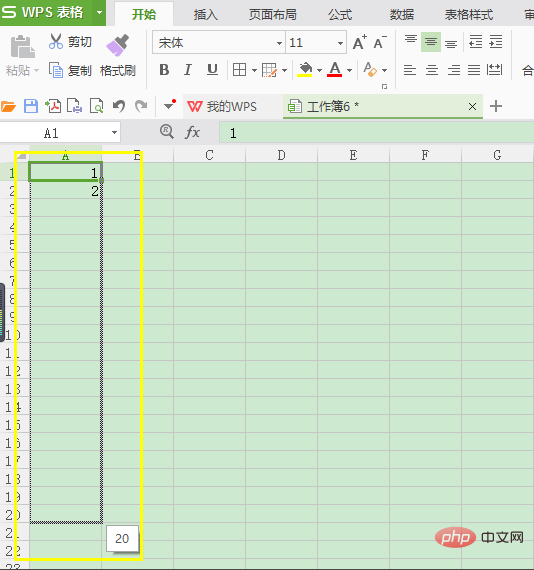
Task: Expand the clear format dropdown arrow
Action: click(x=384, y=70)
